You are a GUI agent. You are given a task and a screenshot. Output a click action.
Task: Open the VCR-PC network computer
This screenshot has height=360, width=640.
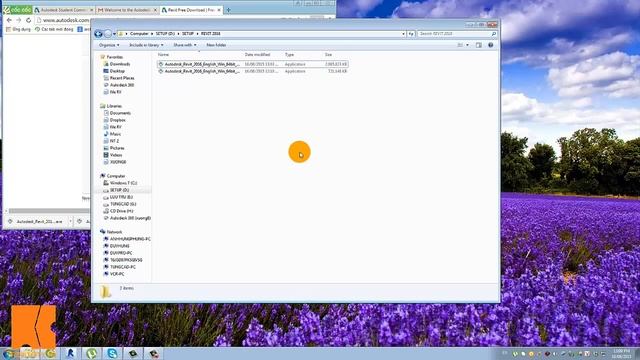click(117, 274)
